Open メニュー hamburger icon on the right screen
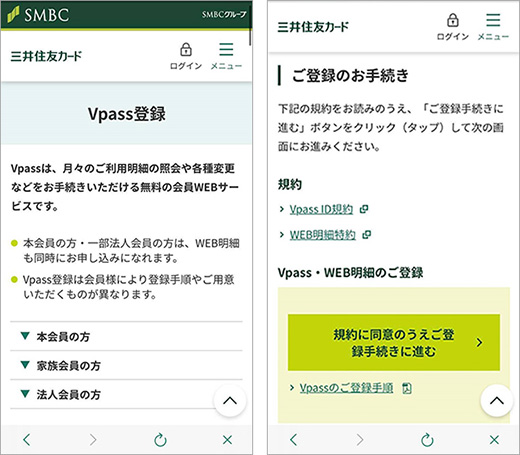This screenshot has height=455, width=520. [493, 20]
